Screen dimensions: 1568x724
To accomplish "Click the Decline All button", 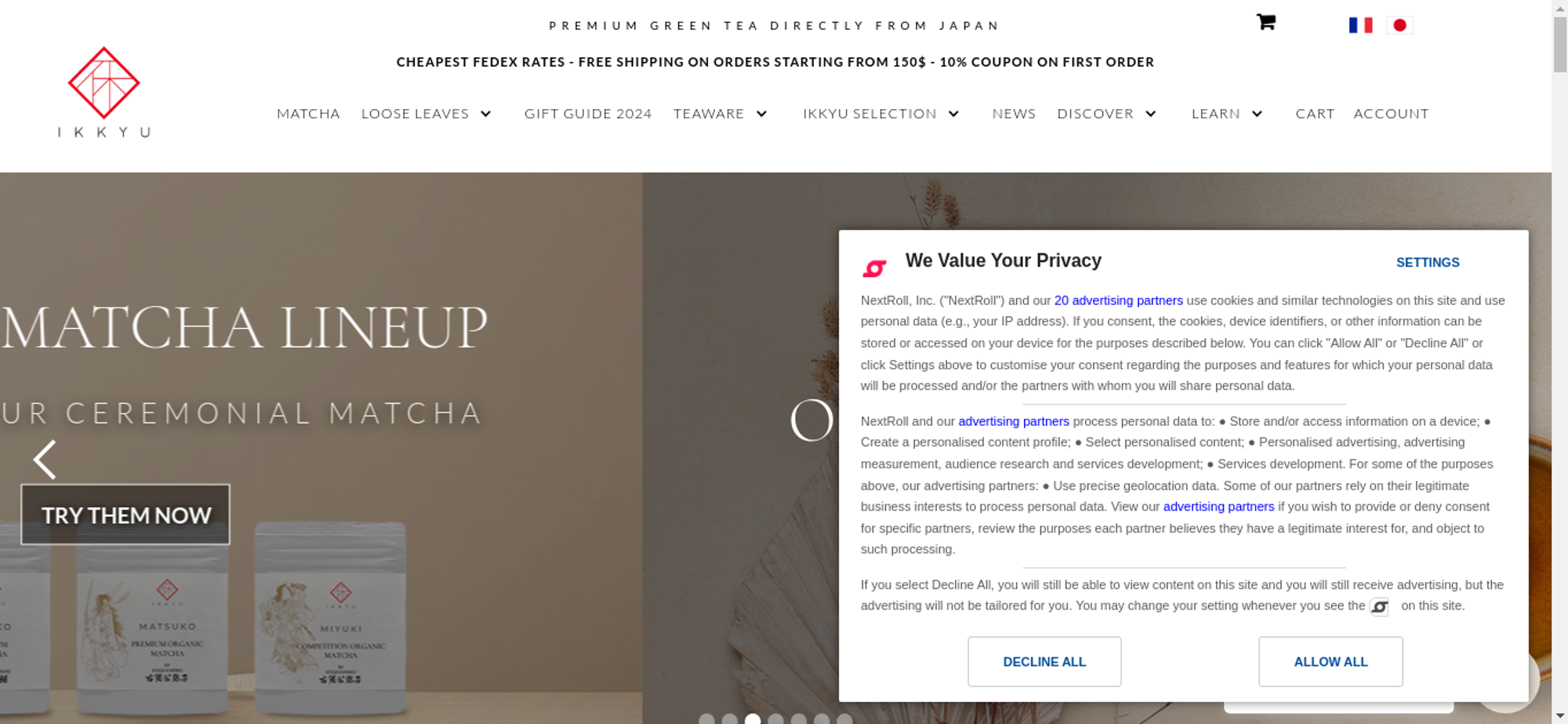I will [x=1044, y=662].
